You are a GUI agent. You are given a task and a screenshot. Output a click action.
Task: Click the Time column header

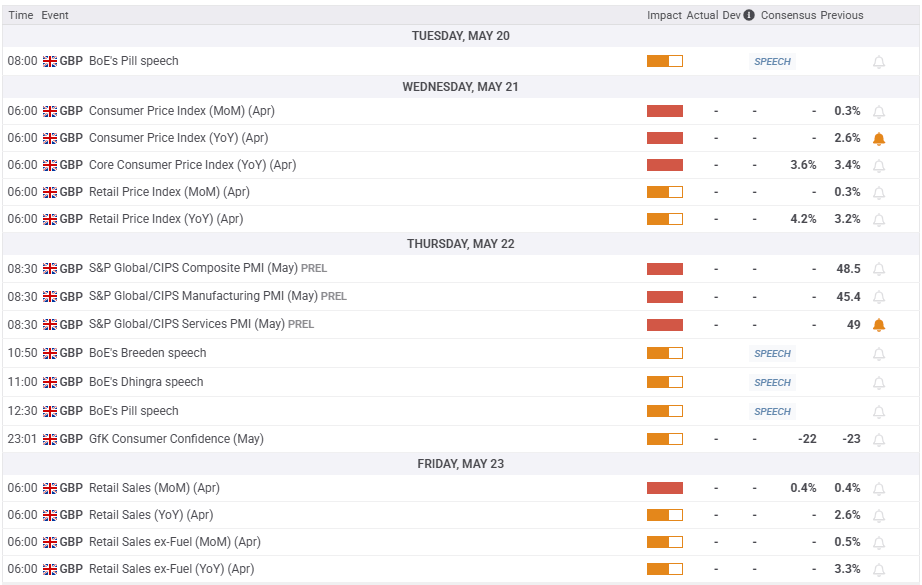pyautogui.click(x=20, y=15)
